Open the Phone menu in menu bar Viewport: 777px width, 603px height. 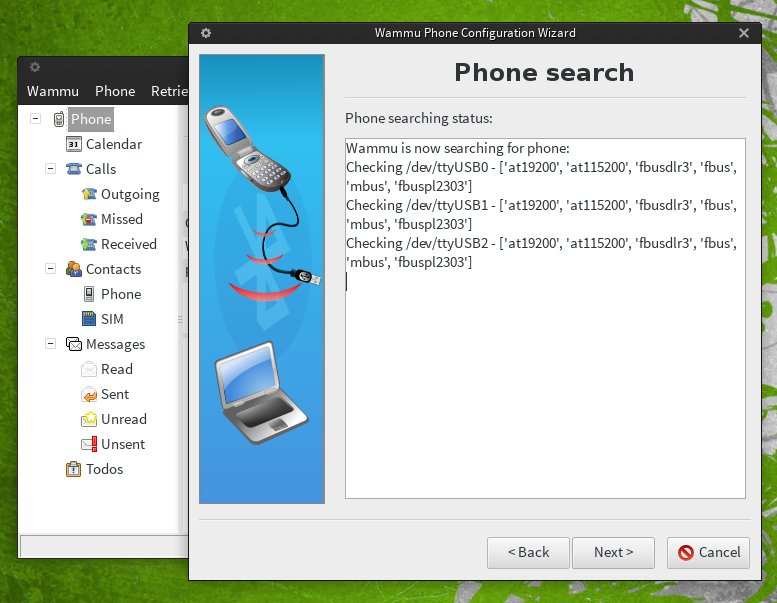coord(115,91)
